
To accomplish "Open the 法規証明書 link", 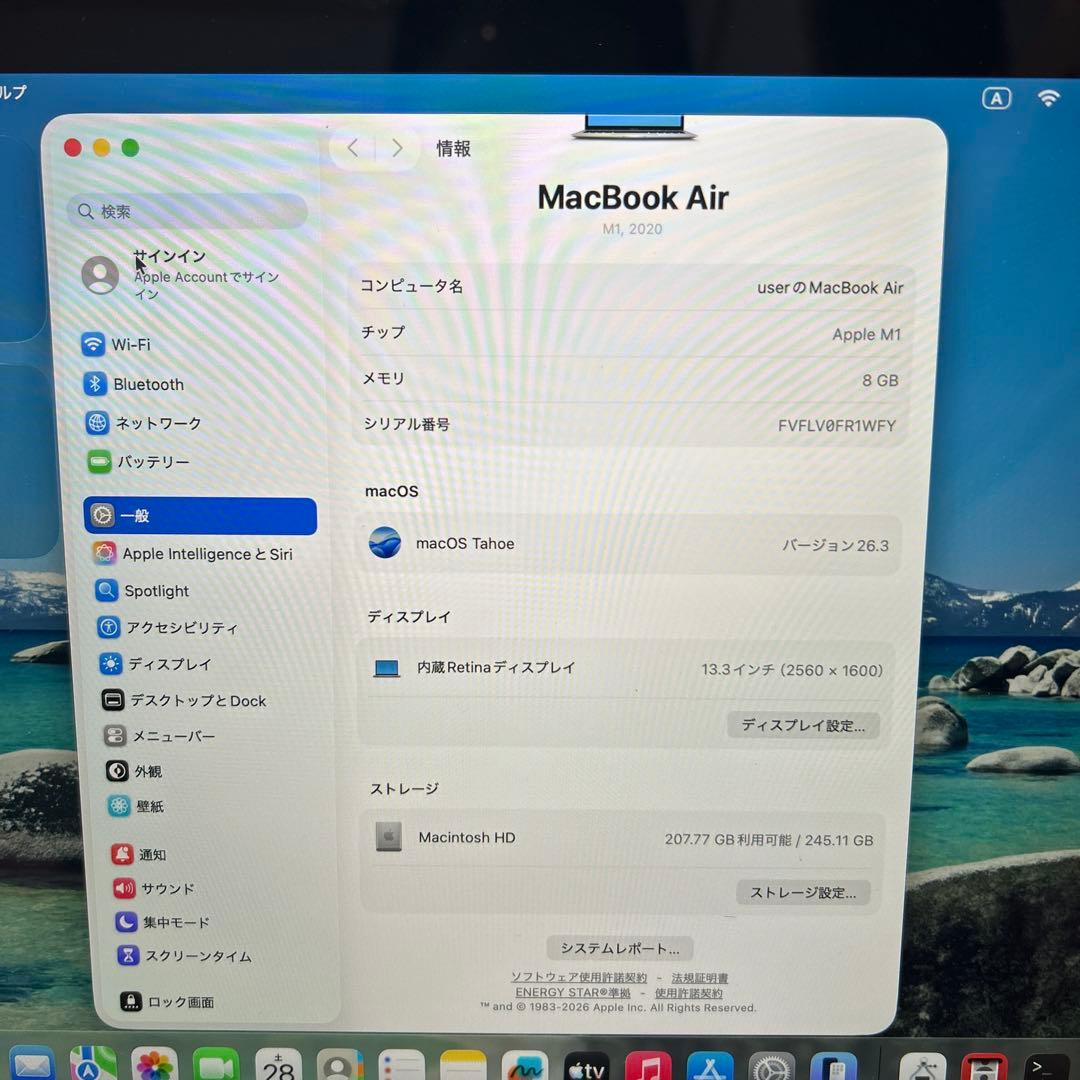I will pyautogui.click(x=699, y=978).
